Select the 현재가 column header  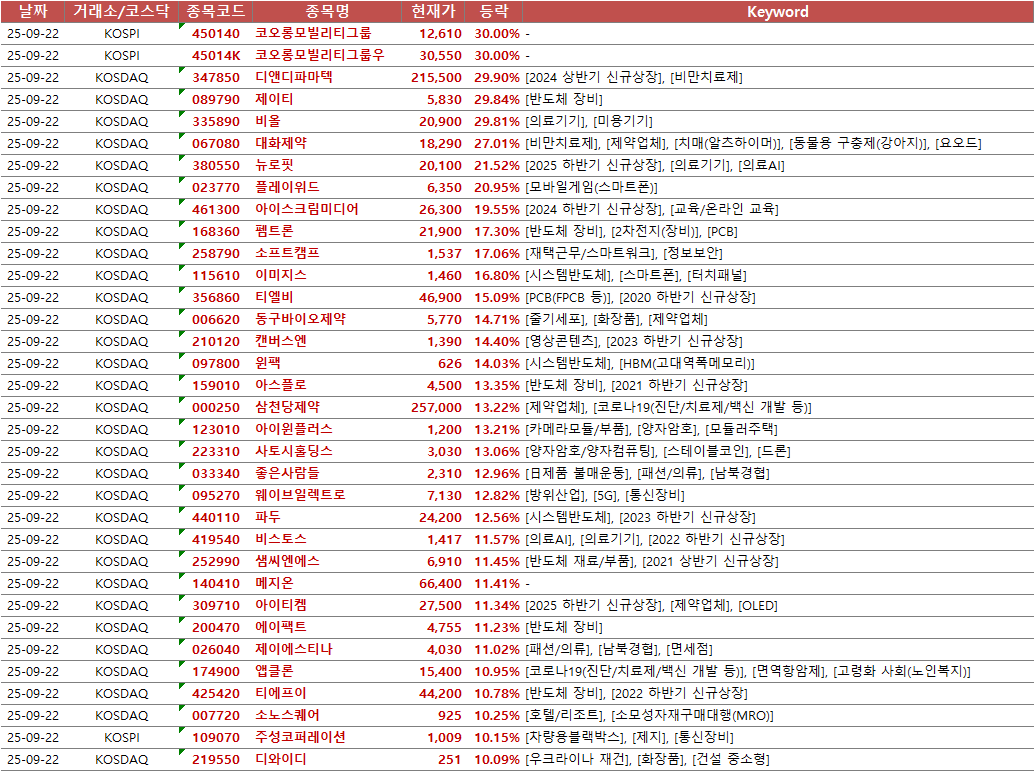tap(433, 11)
